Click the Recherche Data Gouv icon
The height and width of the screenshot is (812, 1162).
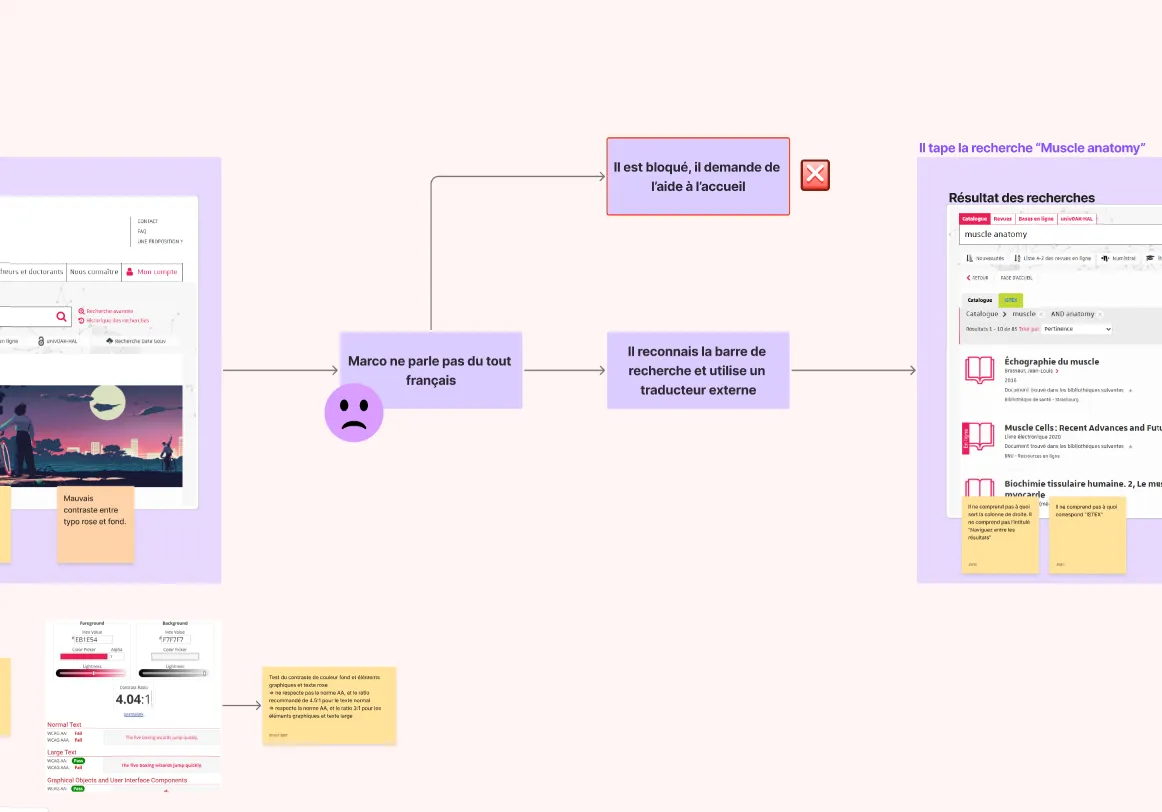(110, 341)
